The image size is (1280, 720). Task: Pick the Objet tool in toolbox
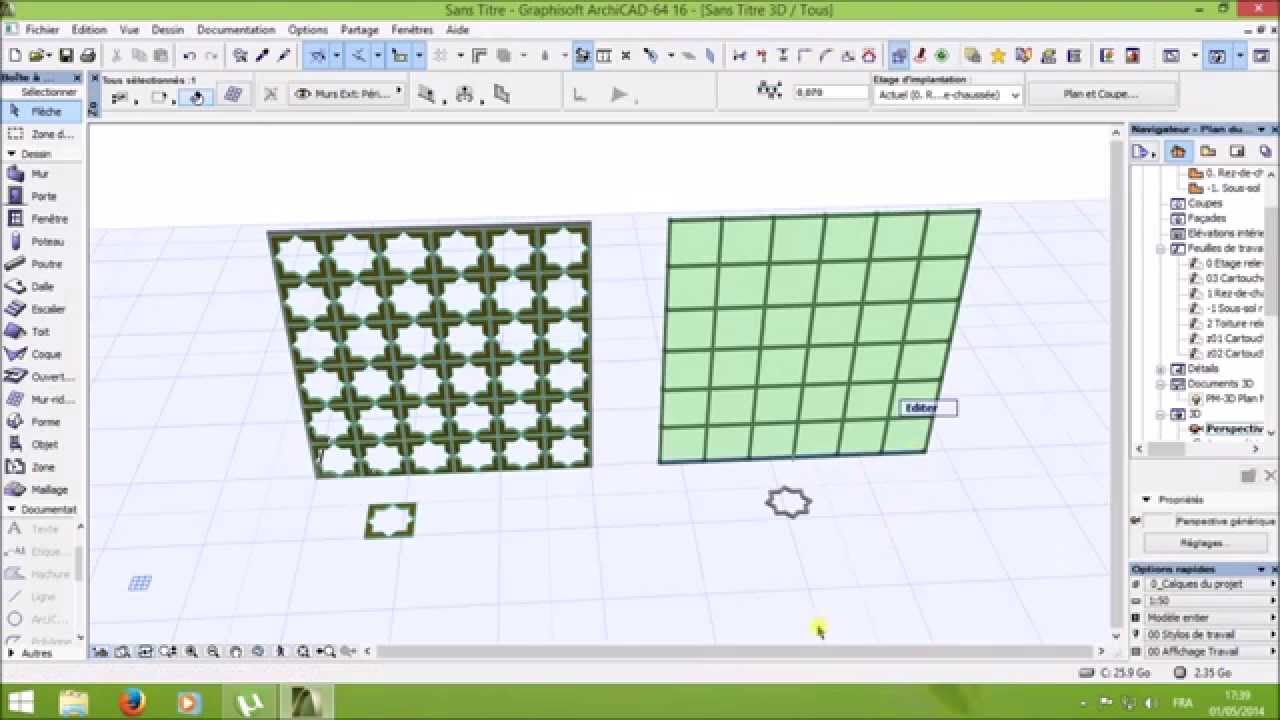tap(40, 444)
